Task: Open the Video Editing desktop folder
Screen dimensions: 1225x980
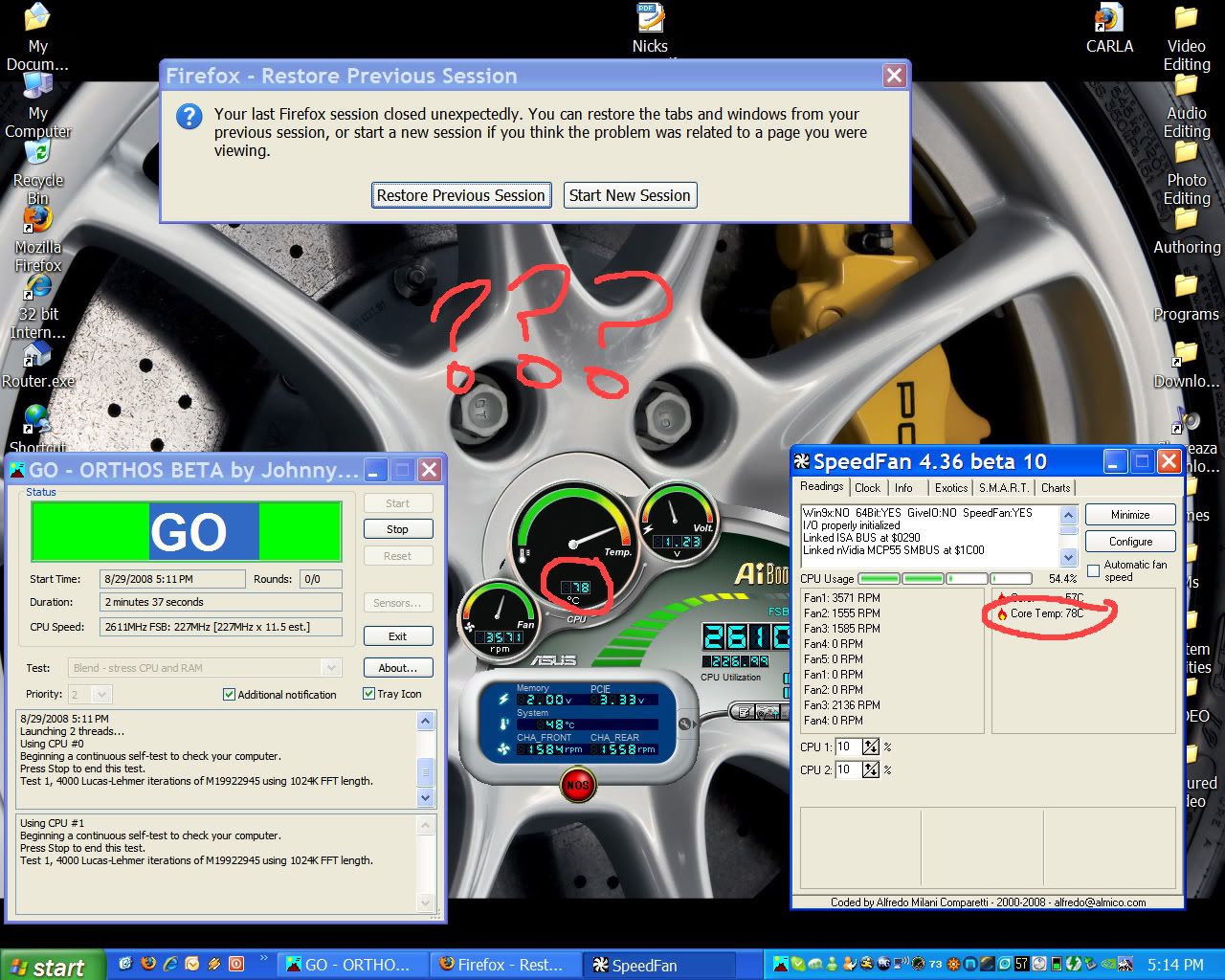Action: click(x=1186, y=19)
